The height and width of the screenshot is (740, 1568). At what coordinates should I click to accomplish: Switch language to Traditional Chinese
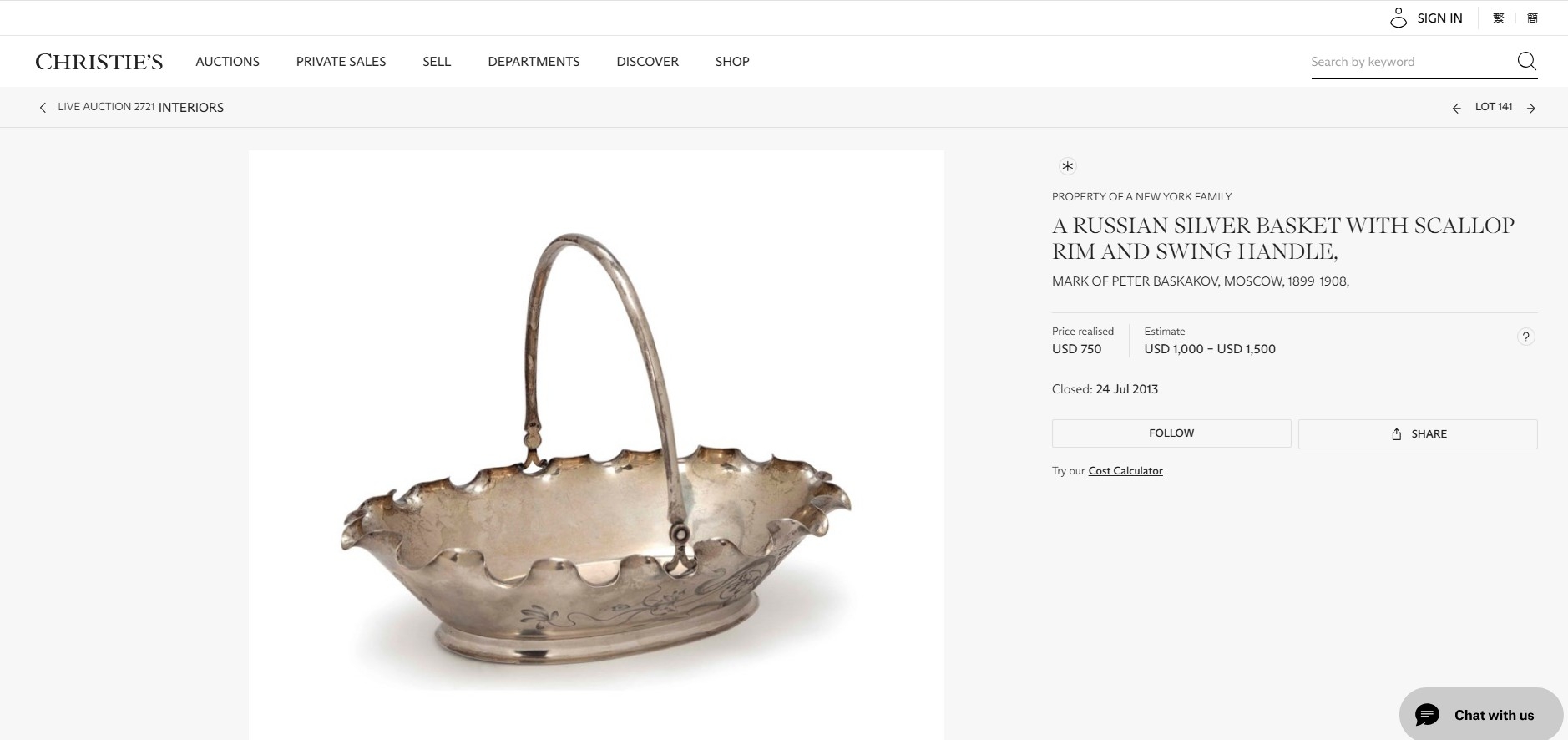pyautogui.click(x=1498, y=18)
